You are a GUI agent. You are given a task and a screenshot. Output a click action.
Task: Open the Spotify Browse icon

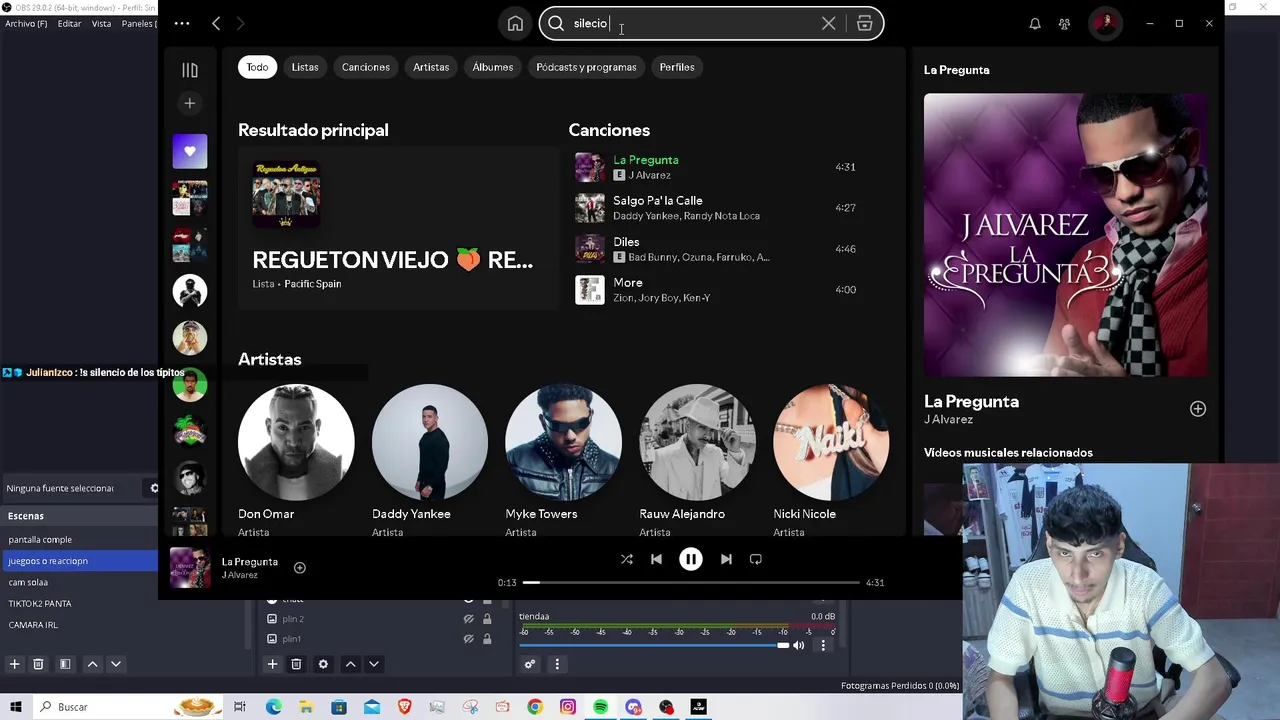[x=865, y=24]
